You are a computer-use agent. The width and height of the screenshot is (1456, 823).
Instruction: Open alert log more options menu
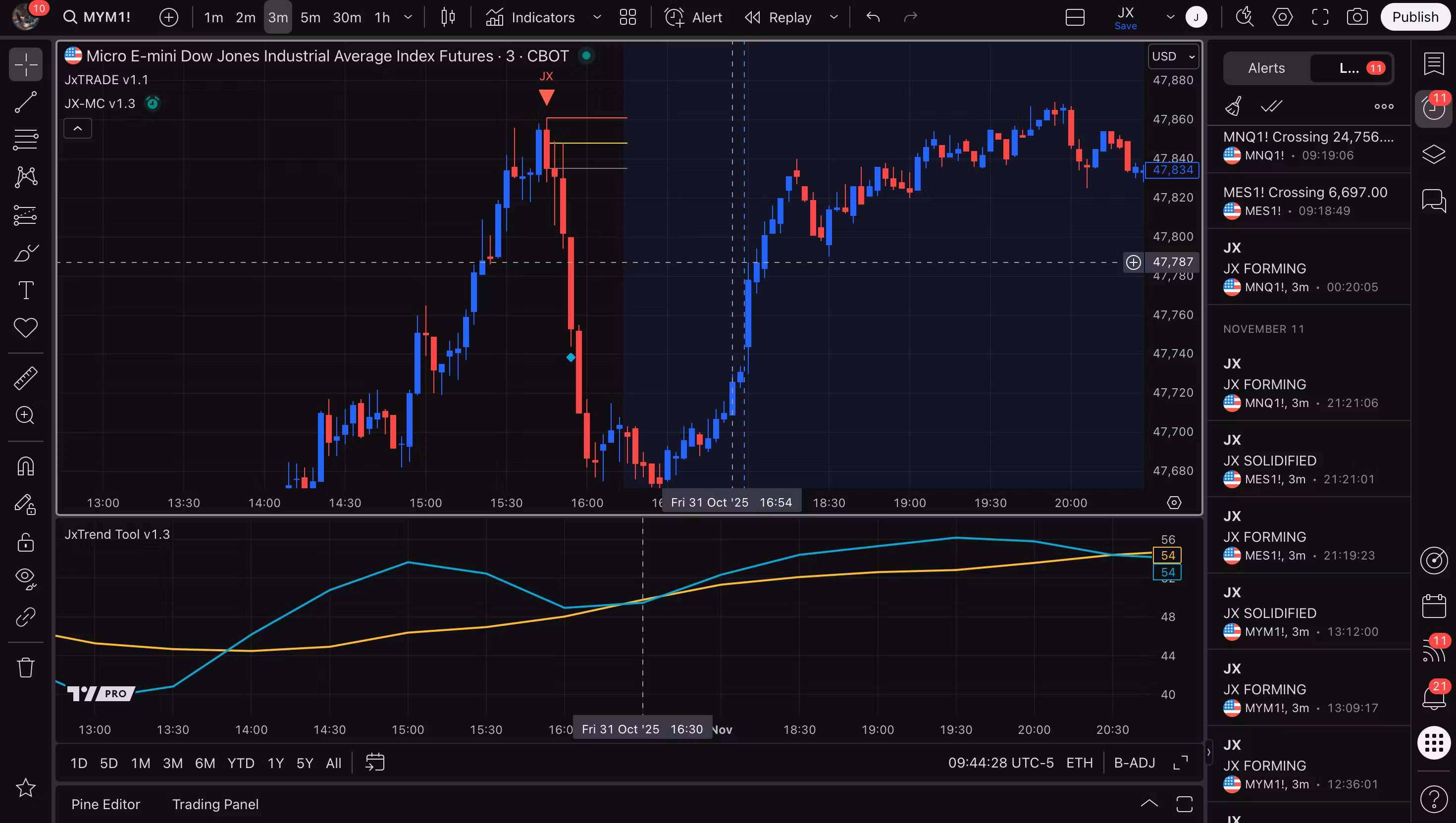point(1384,105)
